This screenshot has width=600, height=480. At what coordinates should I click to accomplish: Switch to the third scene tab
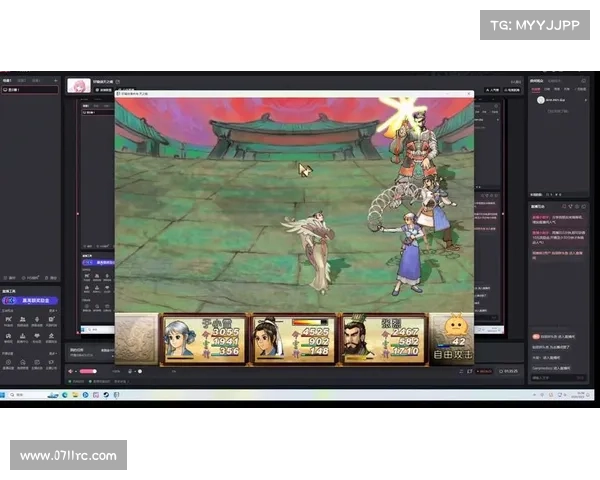click(36, 81)
